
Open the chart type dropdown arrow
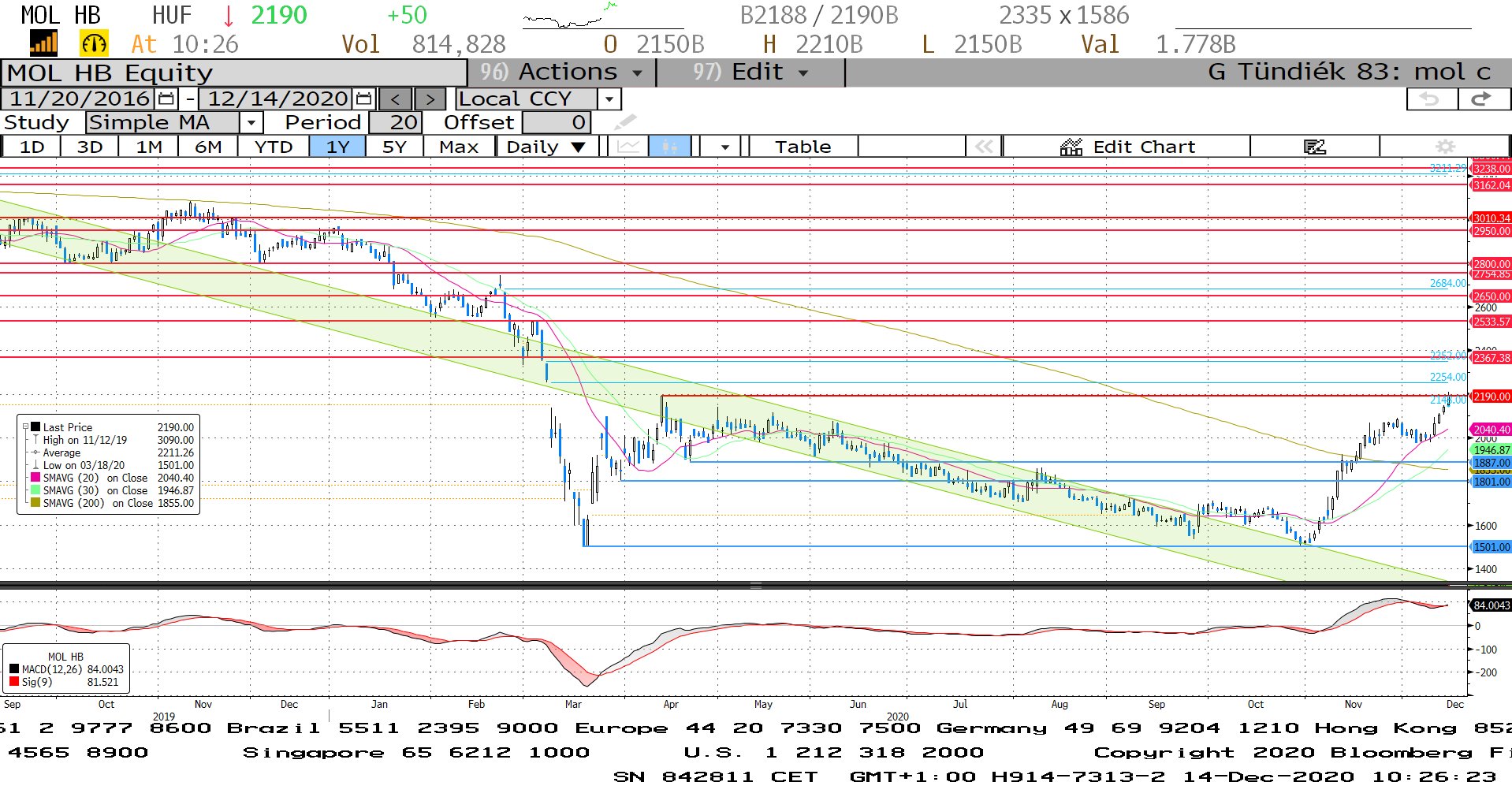724,147
